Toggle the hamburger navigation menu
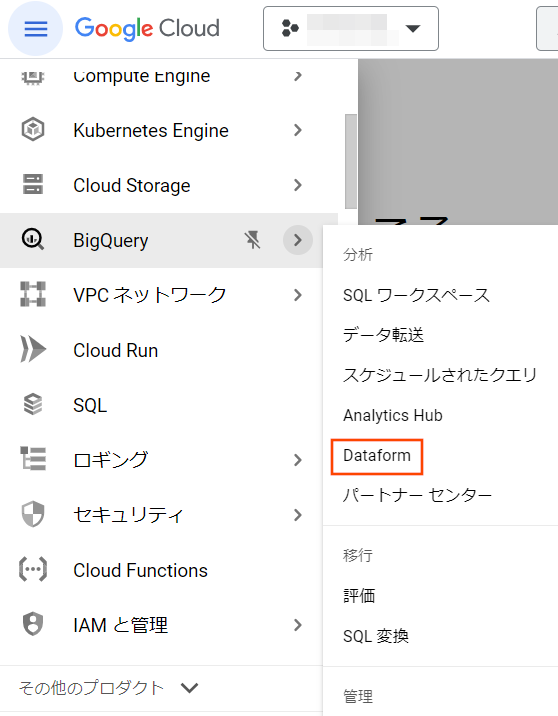The image size is (558, 716). pyautogui.click(x=36, y=29)
